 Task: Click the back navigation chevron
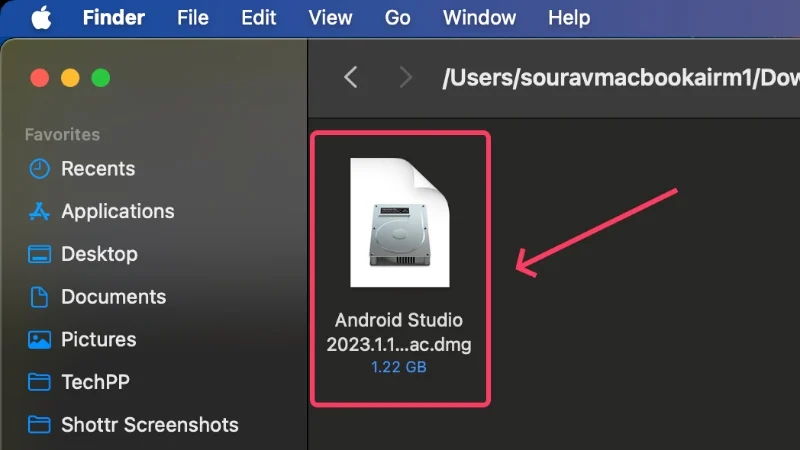tap(350, 77)
